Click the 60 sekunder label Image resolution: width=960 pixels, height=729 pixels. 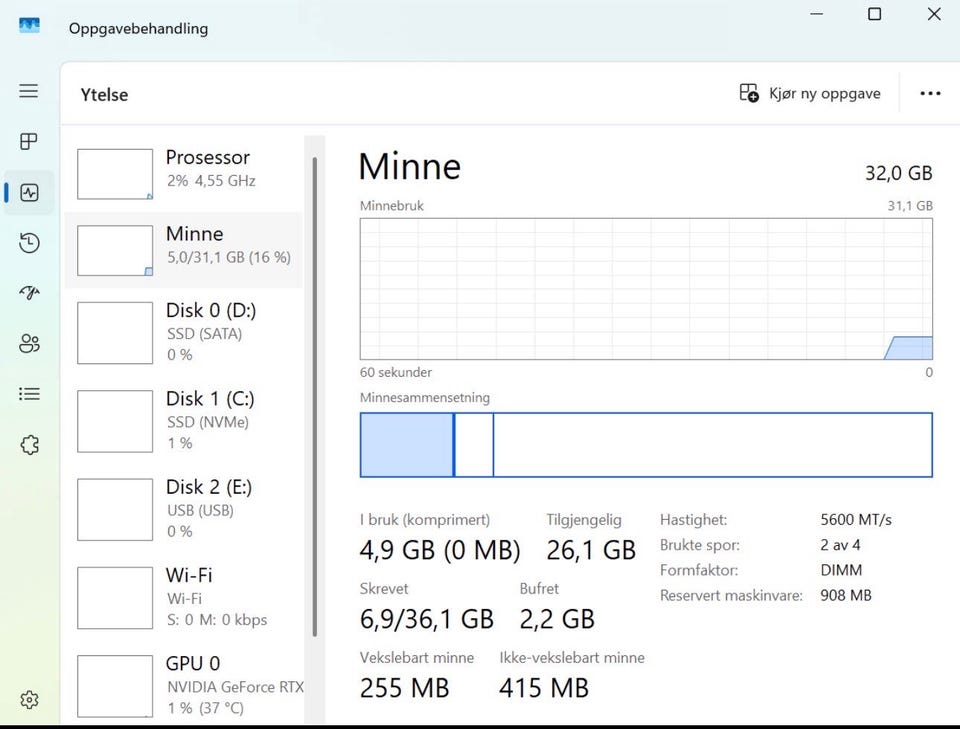pyautogui.click(x=396, y=372)
